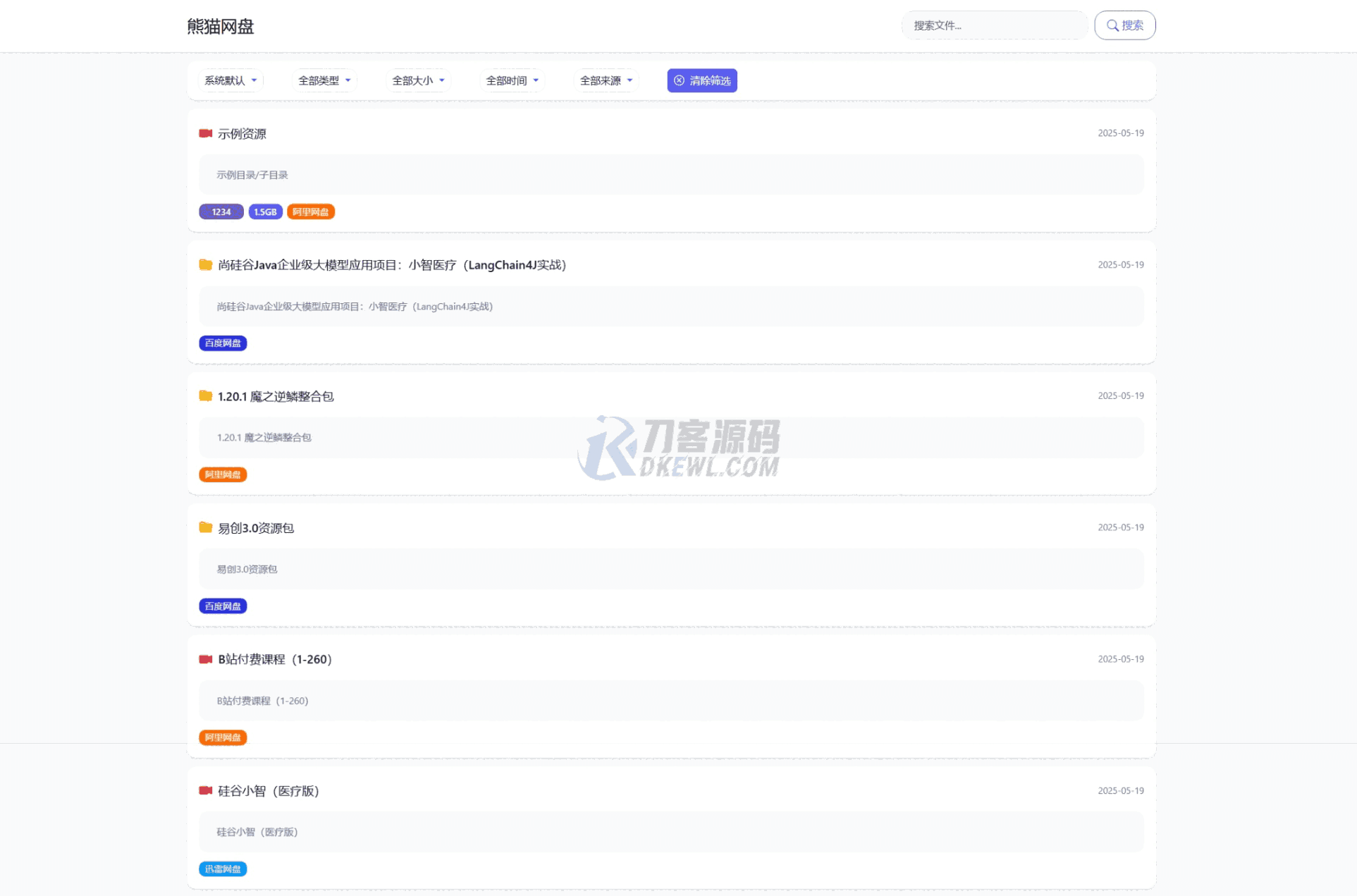Open the 全部大小 size dropdown
The height and width of the screenshot is (896, 1357).
point(418,80)
